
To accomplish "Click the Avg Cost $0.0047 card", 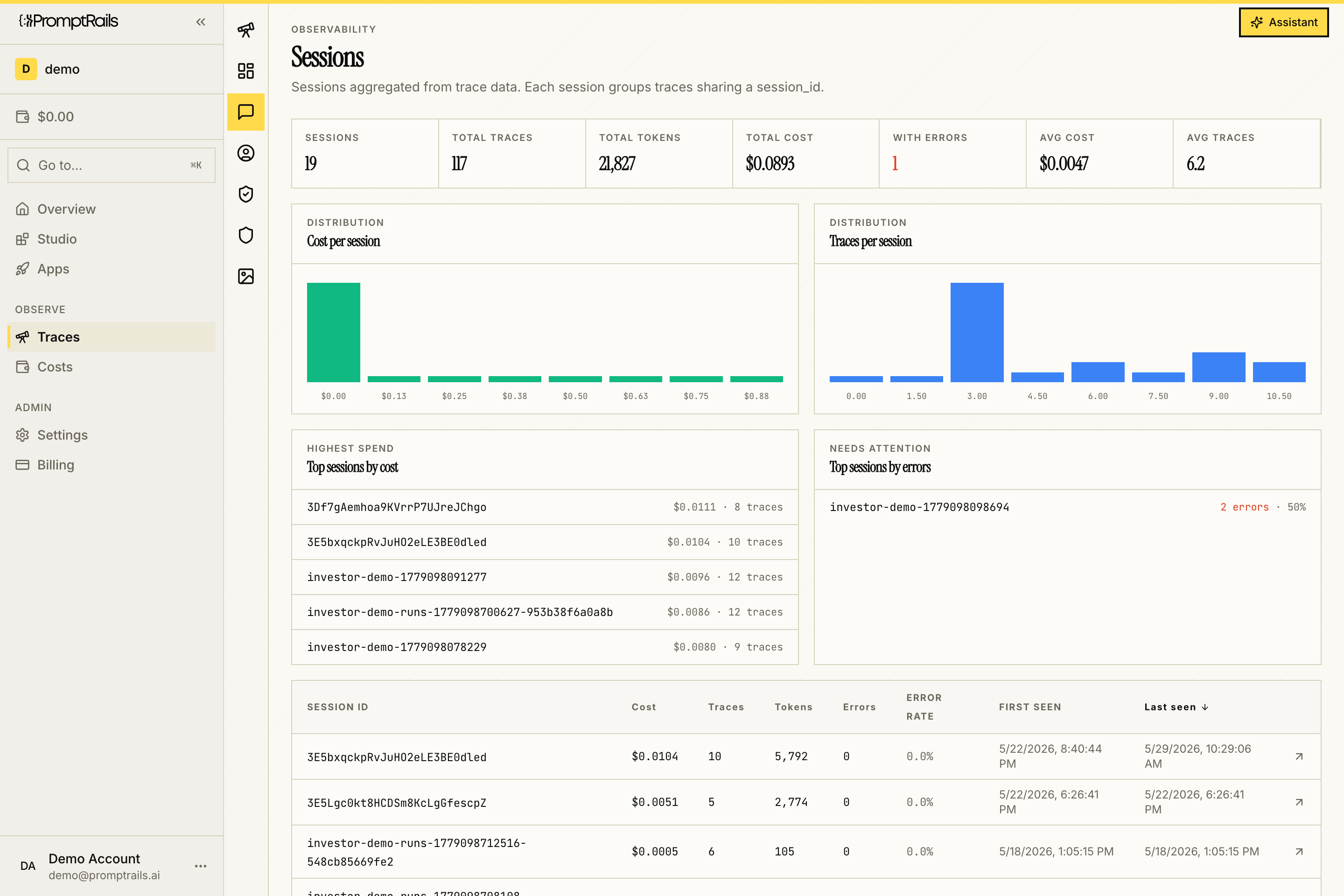I will click(1099, 153).
